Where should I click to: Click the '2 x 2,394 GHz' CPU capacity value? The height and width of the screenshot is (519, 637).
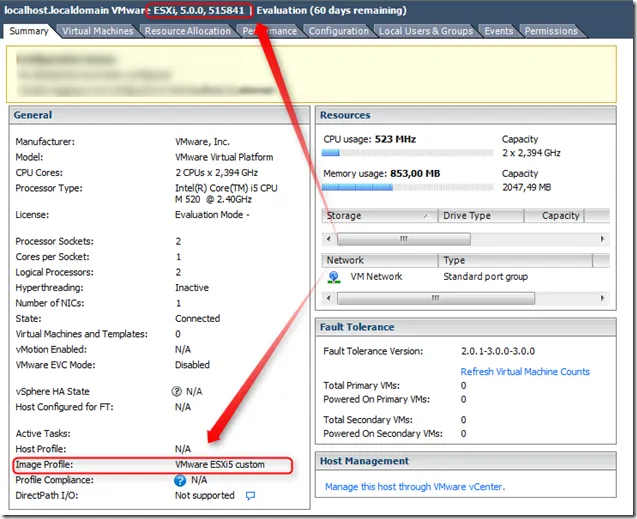click(x=531, y=153)
